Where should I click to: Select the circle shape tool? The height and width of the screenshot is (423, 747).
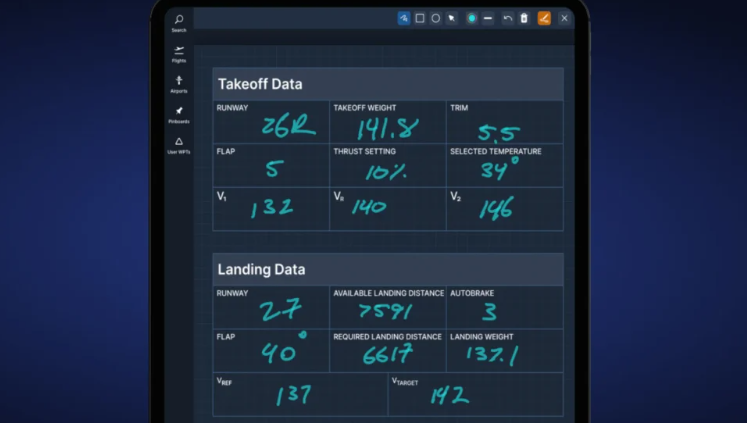pyautogui.click(x=436, y=18)
